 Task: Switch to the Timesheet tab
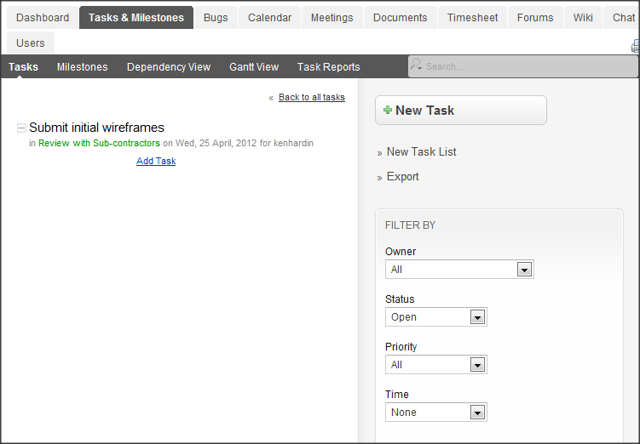tap(472, 18)
